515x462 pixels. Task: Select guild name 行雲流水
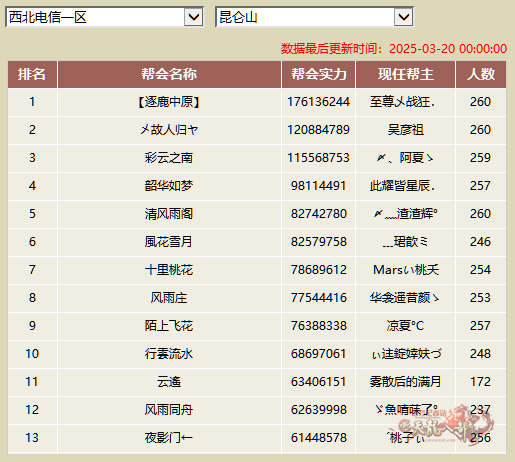point(169,354)
